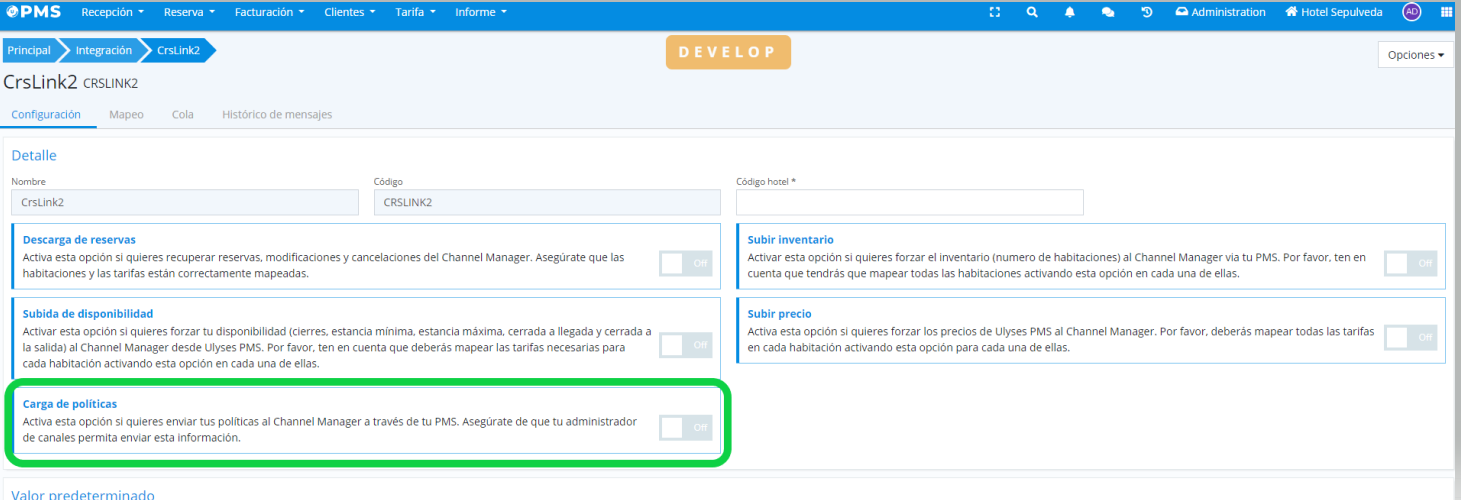
Task: Enable the Carga de políticas toggle
Action: 685,427
